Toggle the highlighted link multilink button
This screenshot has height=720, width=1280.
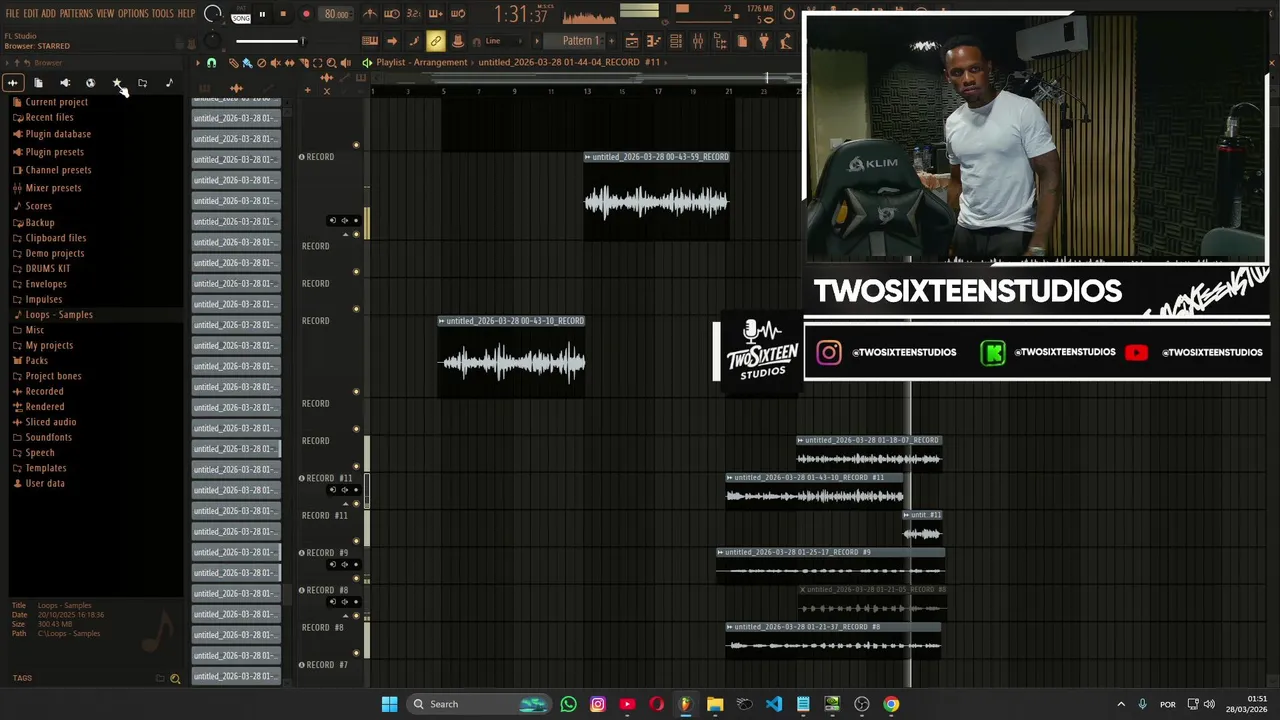coord(435,41)
